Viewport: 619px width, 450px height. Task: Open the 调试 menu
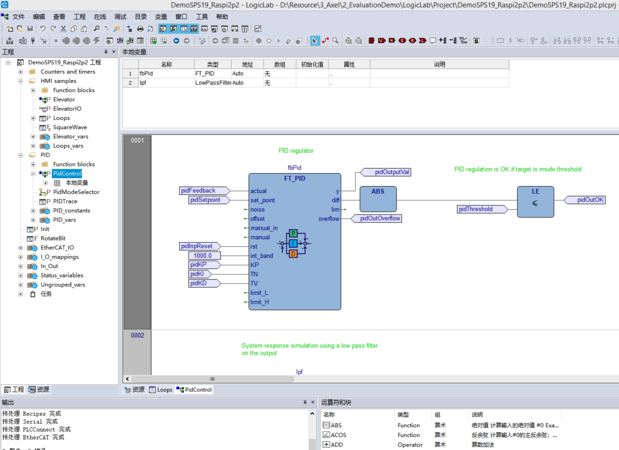[x=120, y=17]
